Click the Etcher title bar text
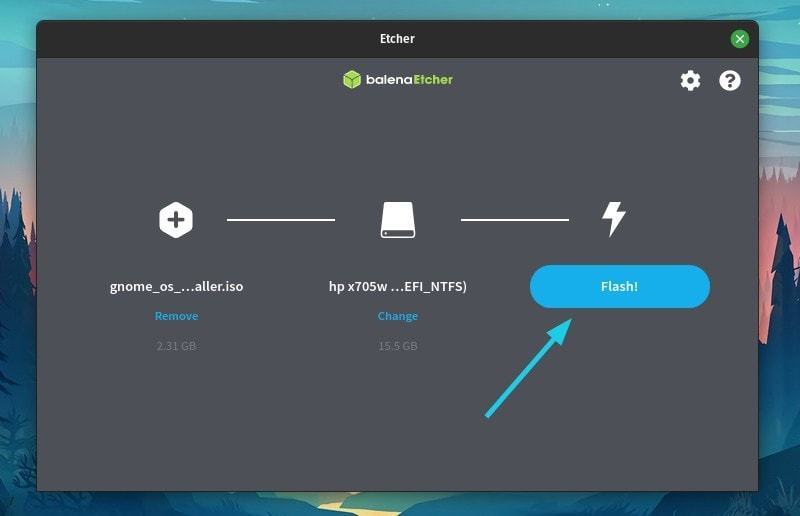Screen dimensions: 800x516 (x=397, y=39)
